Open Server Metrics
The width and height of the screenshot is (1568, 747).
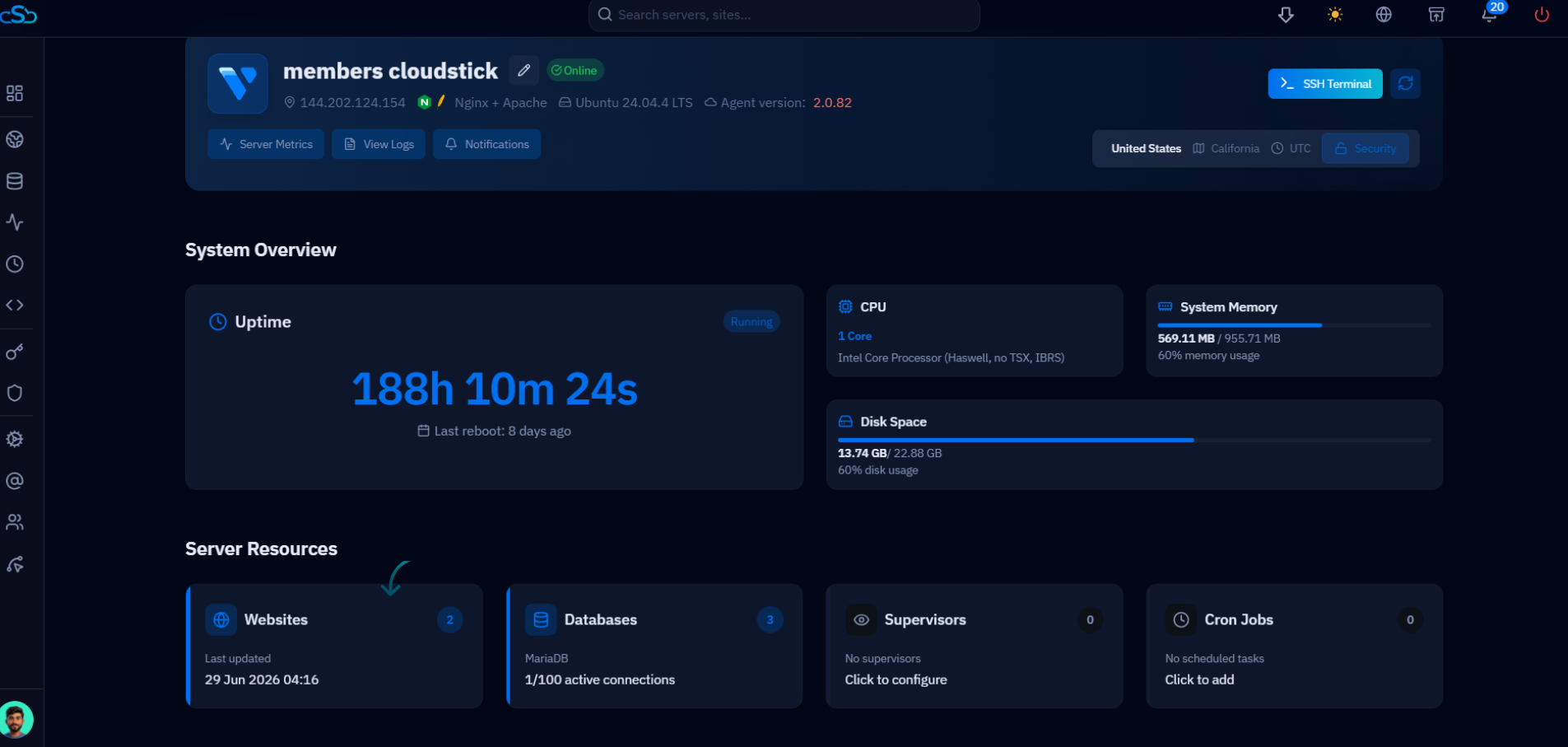click(x=266, y=144)
